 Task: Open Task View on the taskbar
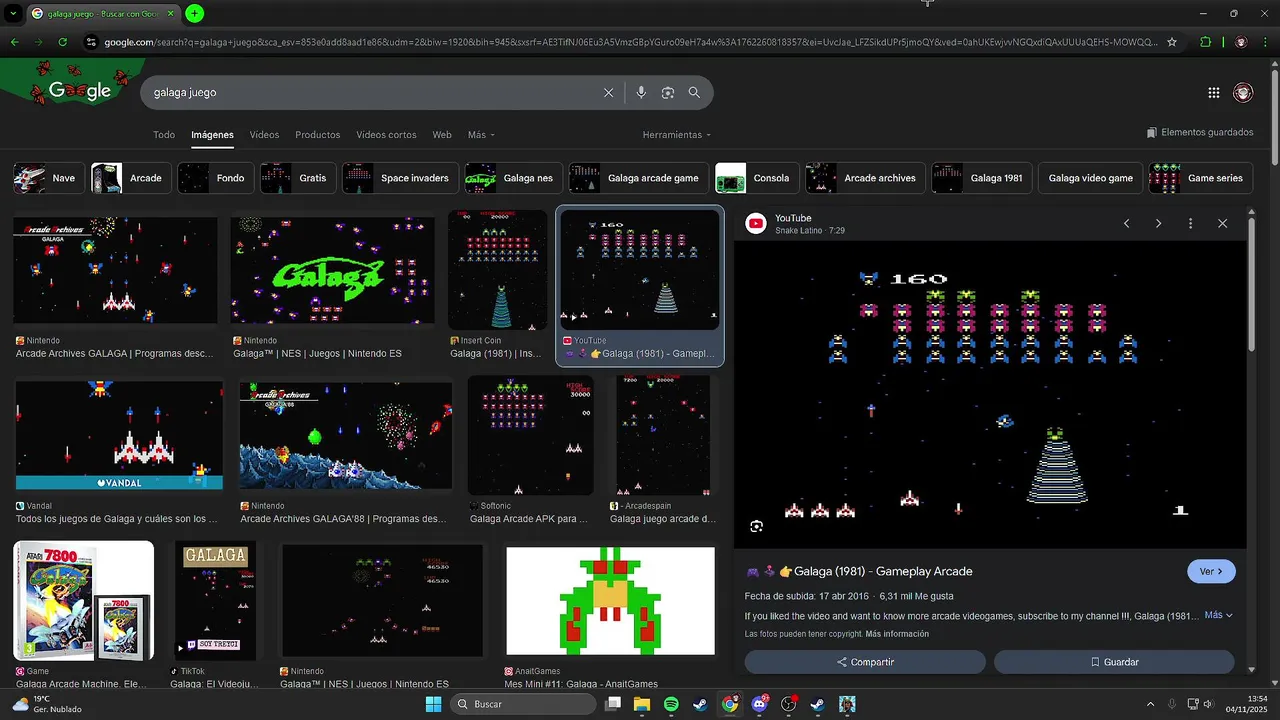612,704
